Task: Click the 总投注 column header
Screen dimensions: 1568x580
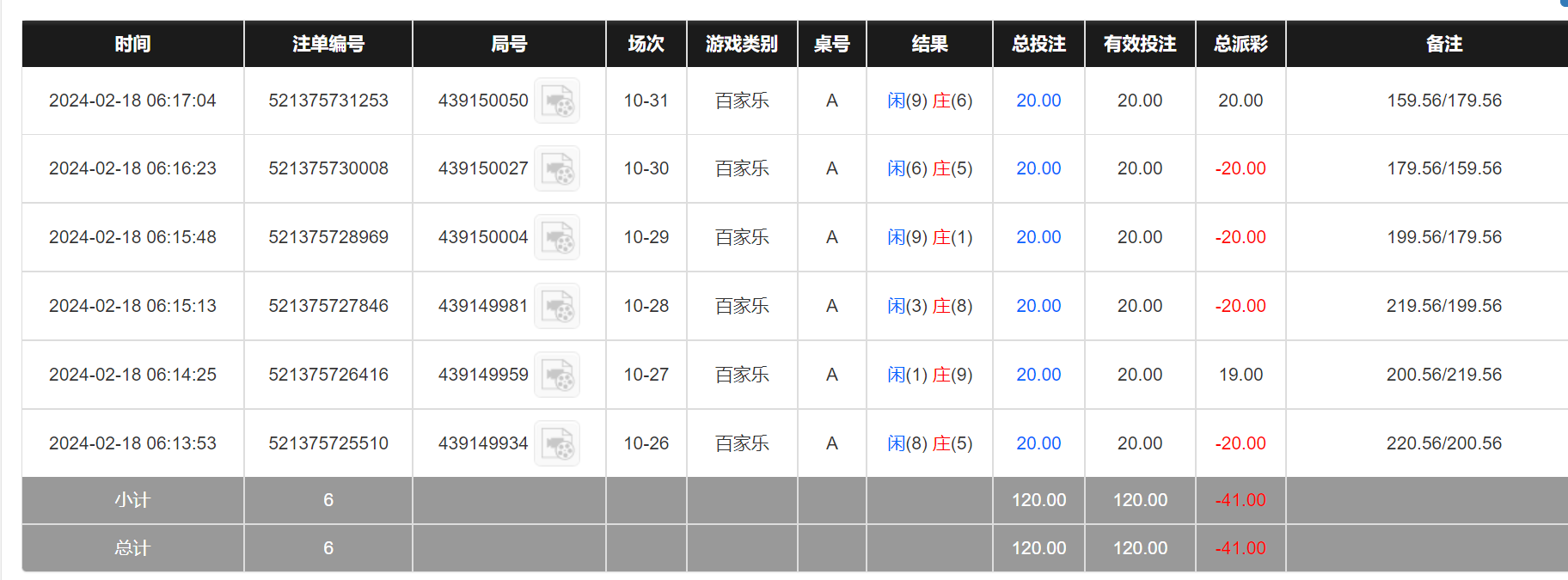Action: [x=1038, y=44]
